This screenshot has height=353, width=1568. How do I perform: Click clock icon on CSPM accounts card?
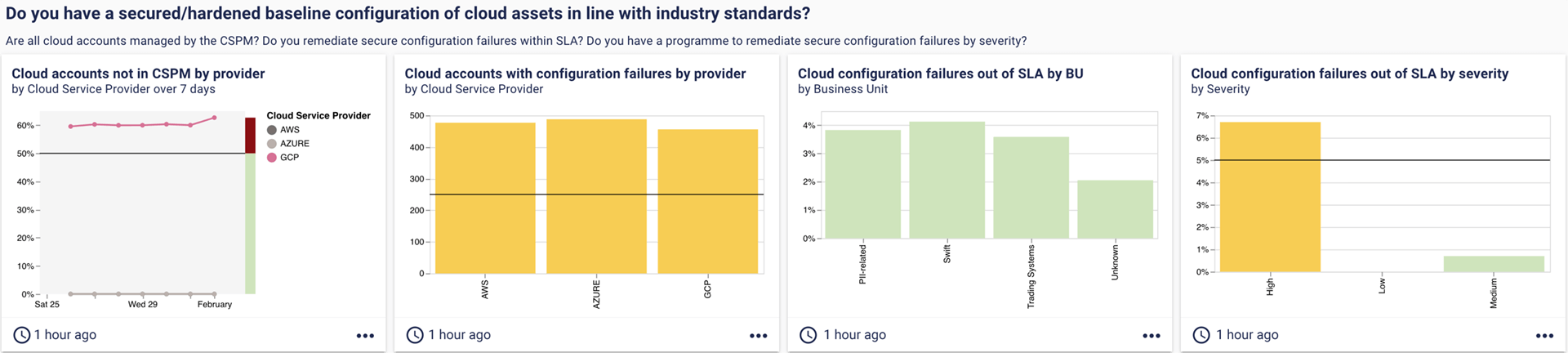pyautogui.click(x=22, y=335)
